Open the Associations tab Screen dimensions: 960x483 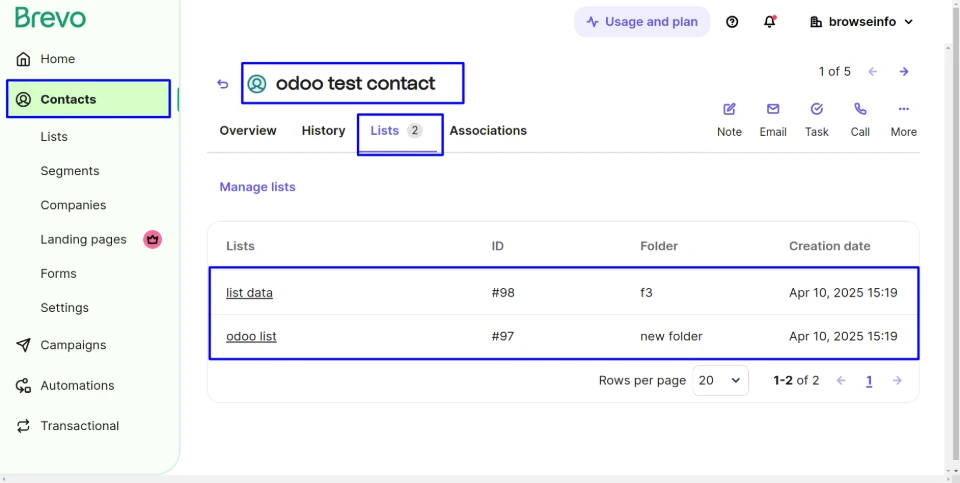click(488, 131)
